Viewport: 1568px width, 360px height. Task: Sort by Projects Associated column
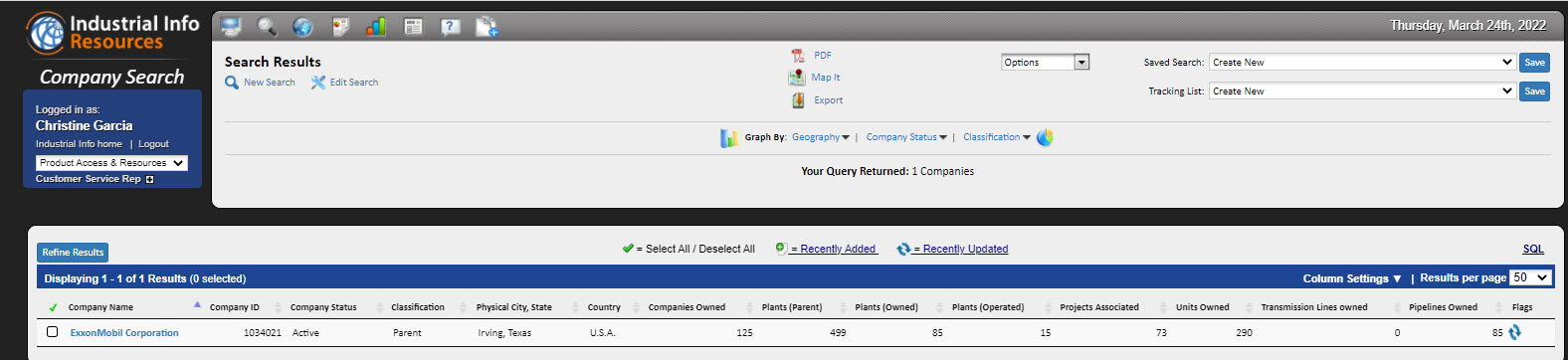point(1099,307)
